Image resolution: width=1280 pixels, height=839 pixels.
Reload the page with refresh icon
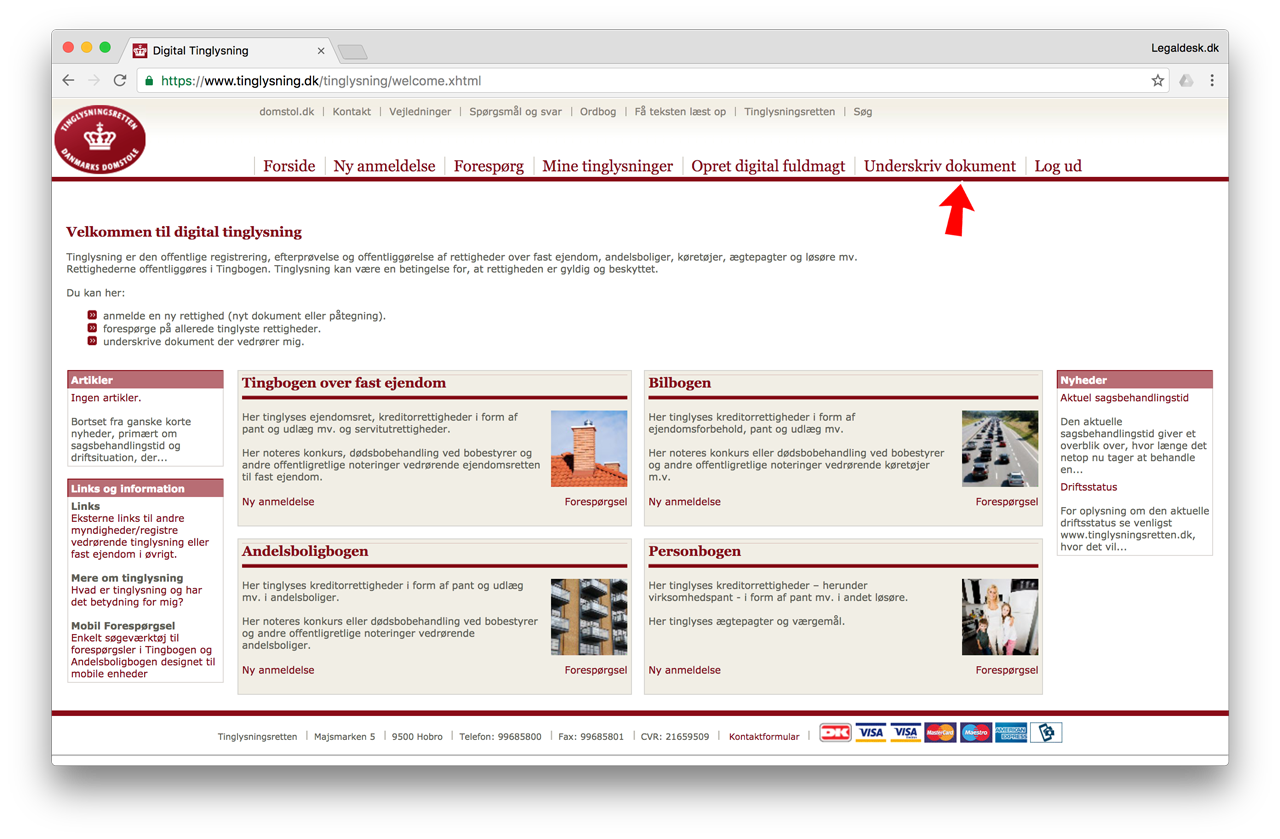(120, 81)
